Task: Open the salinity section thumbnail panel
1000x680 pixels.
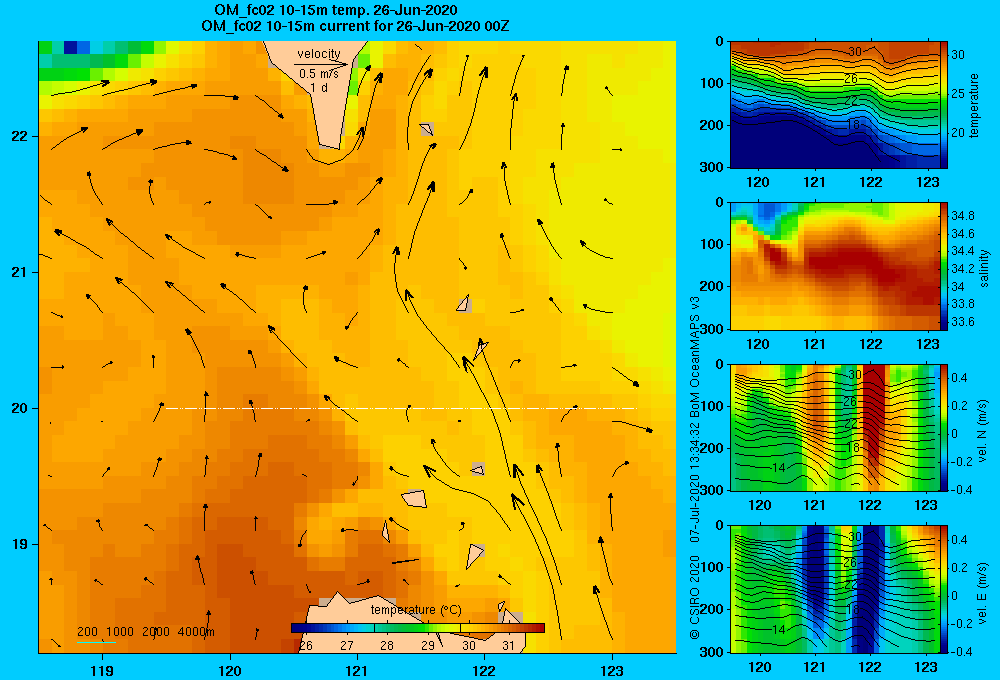Action: (834, 266)
